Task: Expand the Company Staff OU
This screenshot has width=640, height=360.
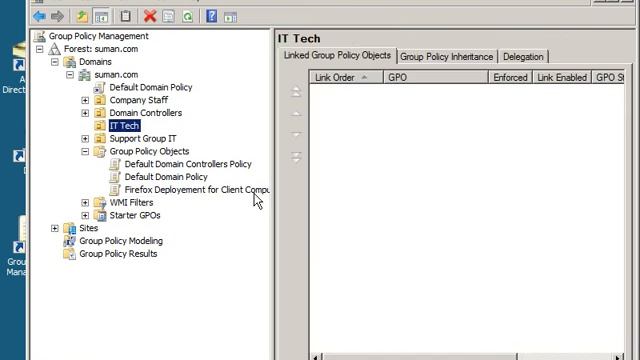Action: click(x=85, y=100)
